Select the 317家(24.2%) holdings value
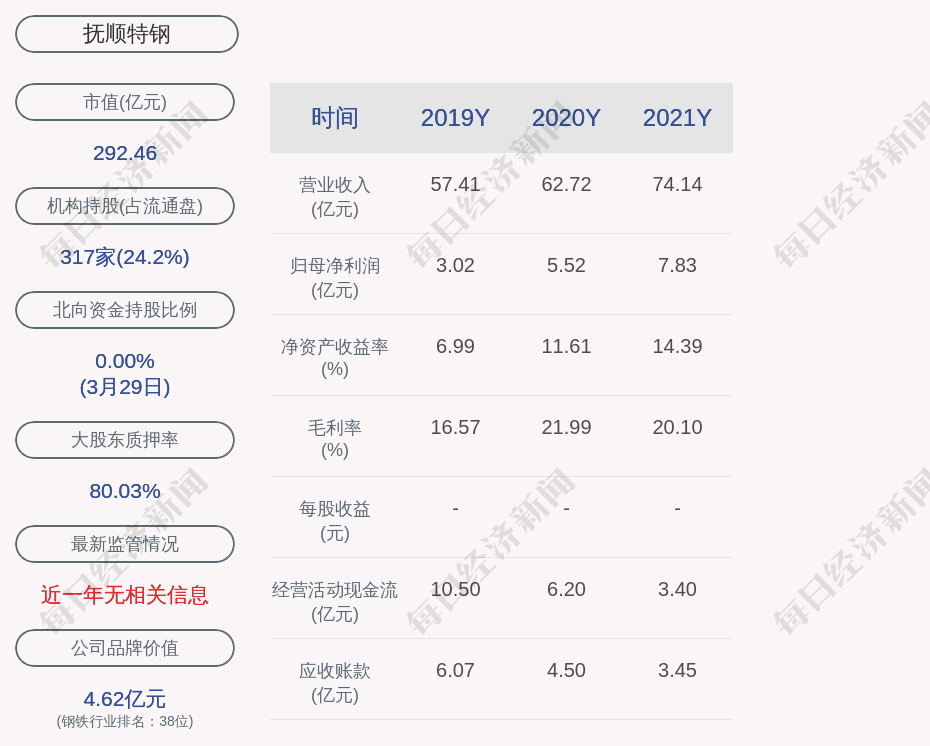Screen dimensions: 930x746 click(x=125, y=257)
